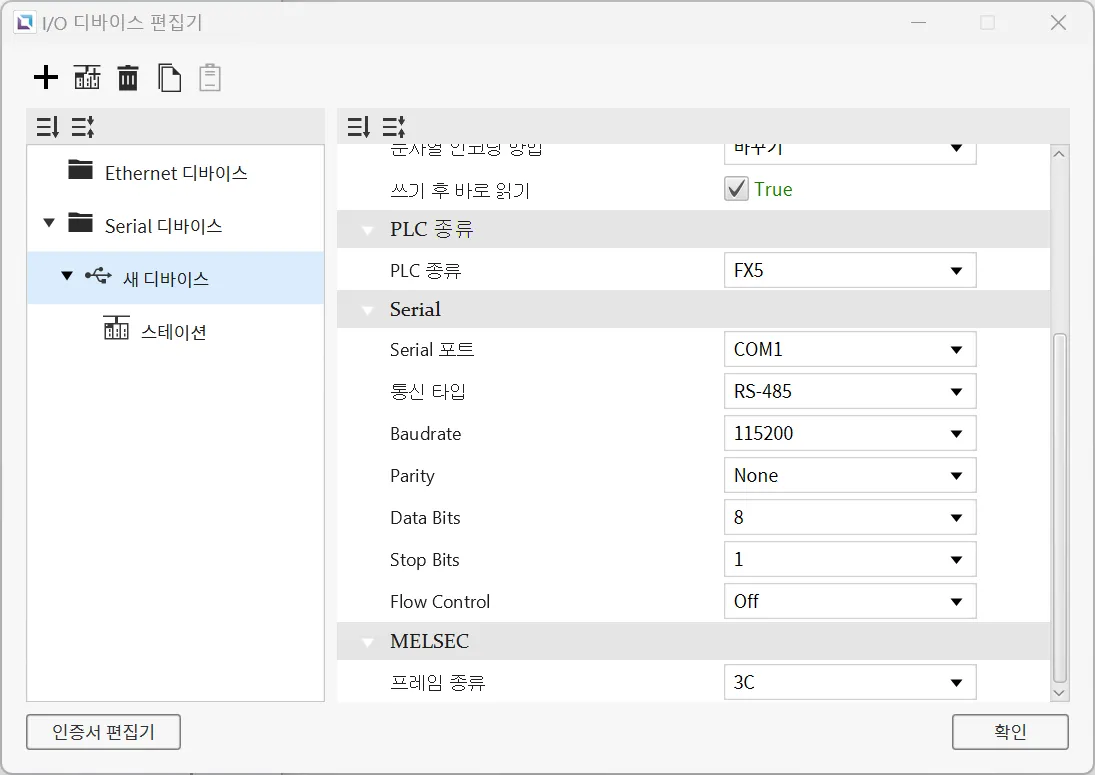The image size is (1095, 775).
Task: Collapse the Serial property section
Action: (369, 310)
